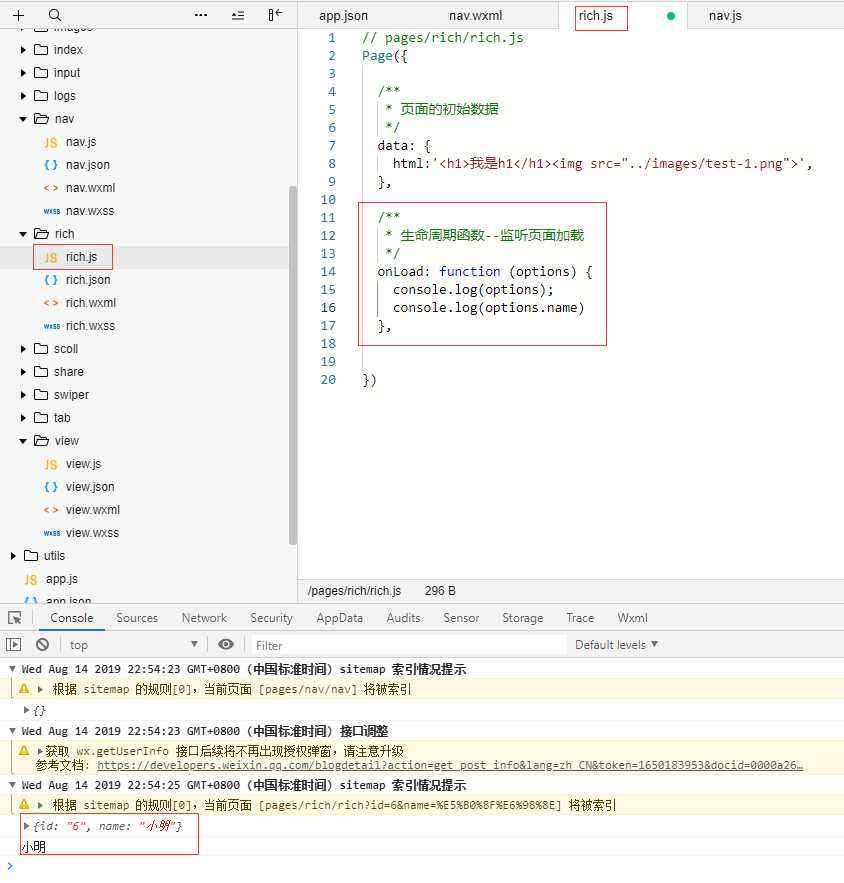Select the nav.json braces icon
The image size is (844, 883).
pos(51,165)
